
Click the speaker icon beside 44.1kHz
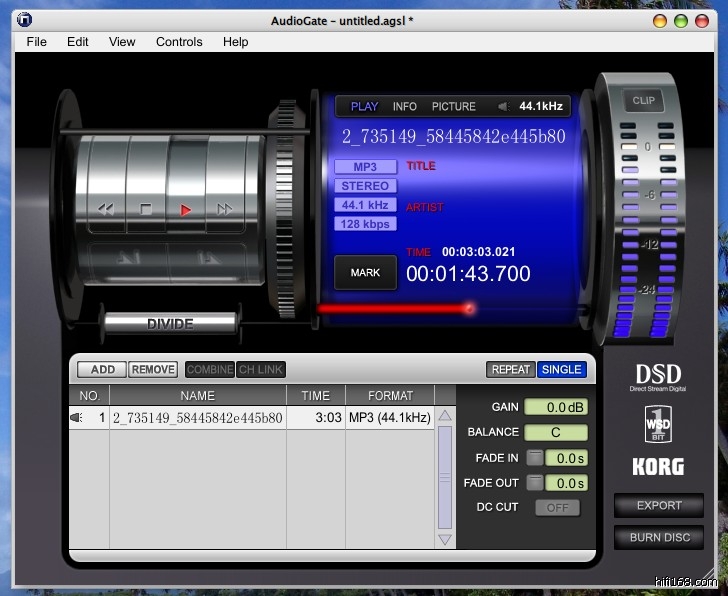tap(503, 106)
